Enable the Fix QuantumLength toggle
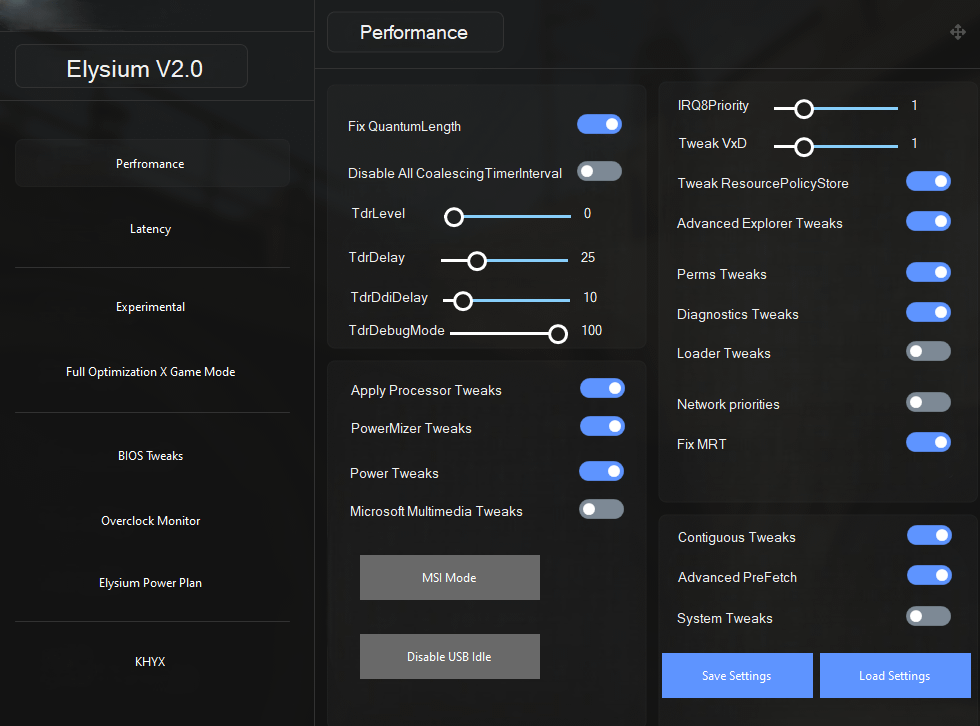980x726 pixels. click(599, 123)
